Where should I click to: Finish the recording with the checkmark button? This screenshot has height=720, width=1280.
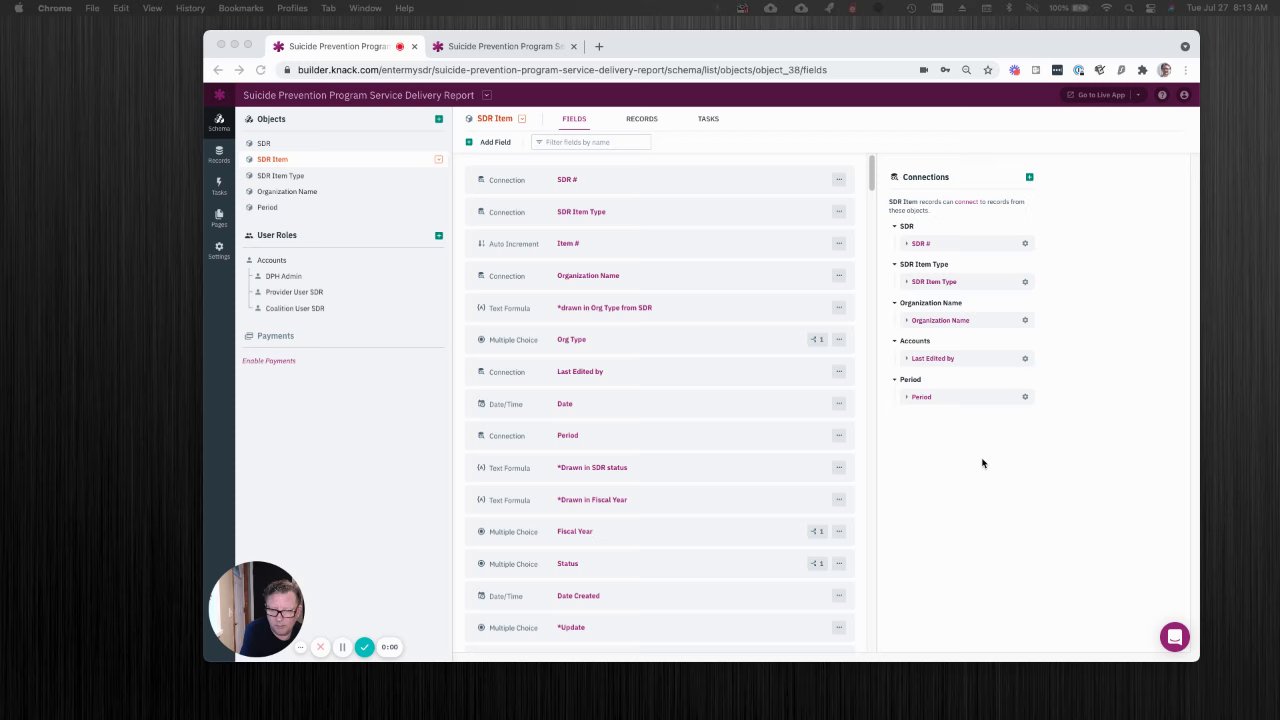(x=364, y=647)
